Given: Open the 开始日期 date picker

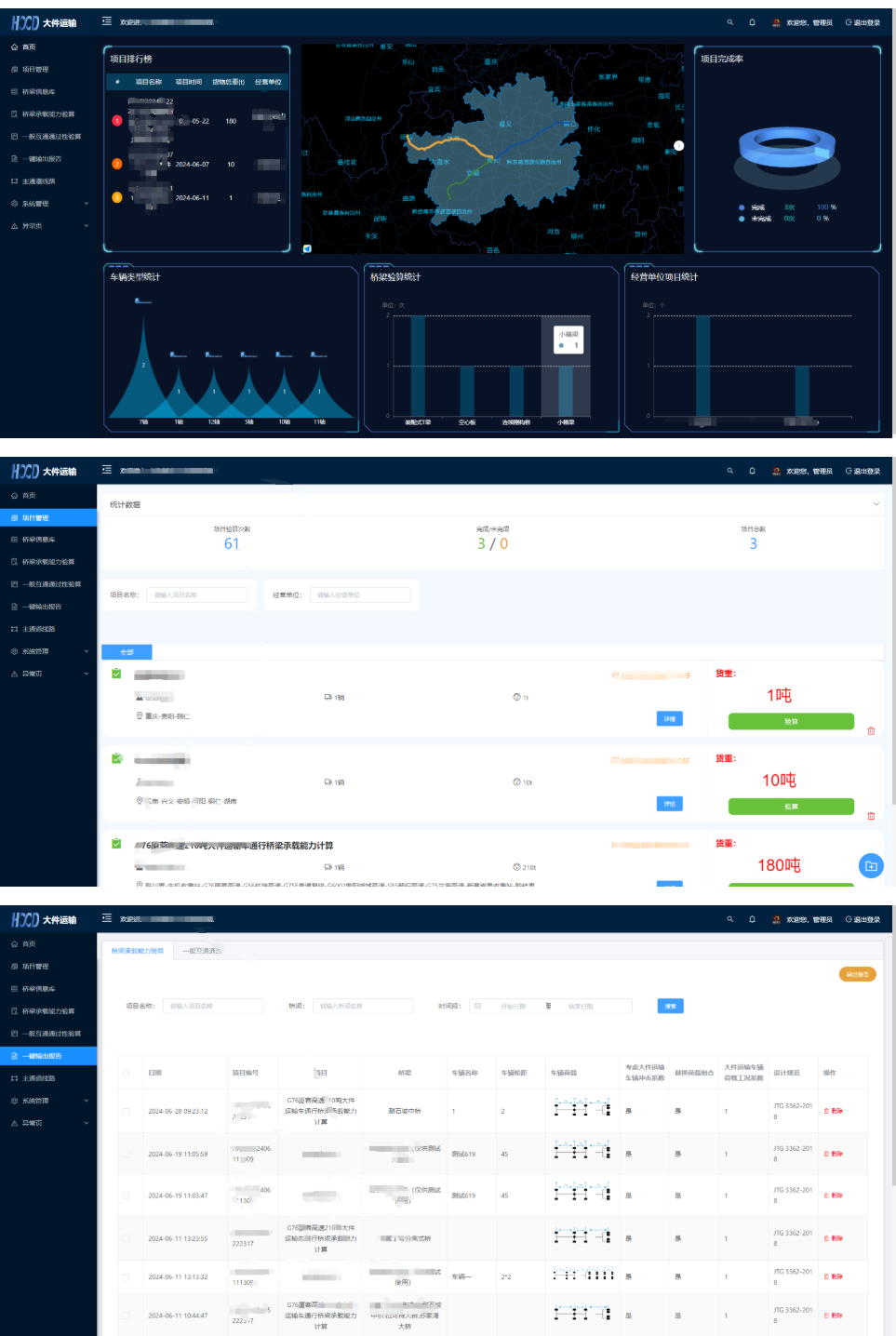Looking at the screenshot, I should [x=514, y=1006].
